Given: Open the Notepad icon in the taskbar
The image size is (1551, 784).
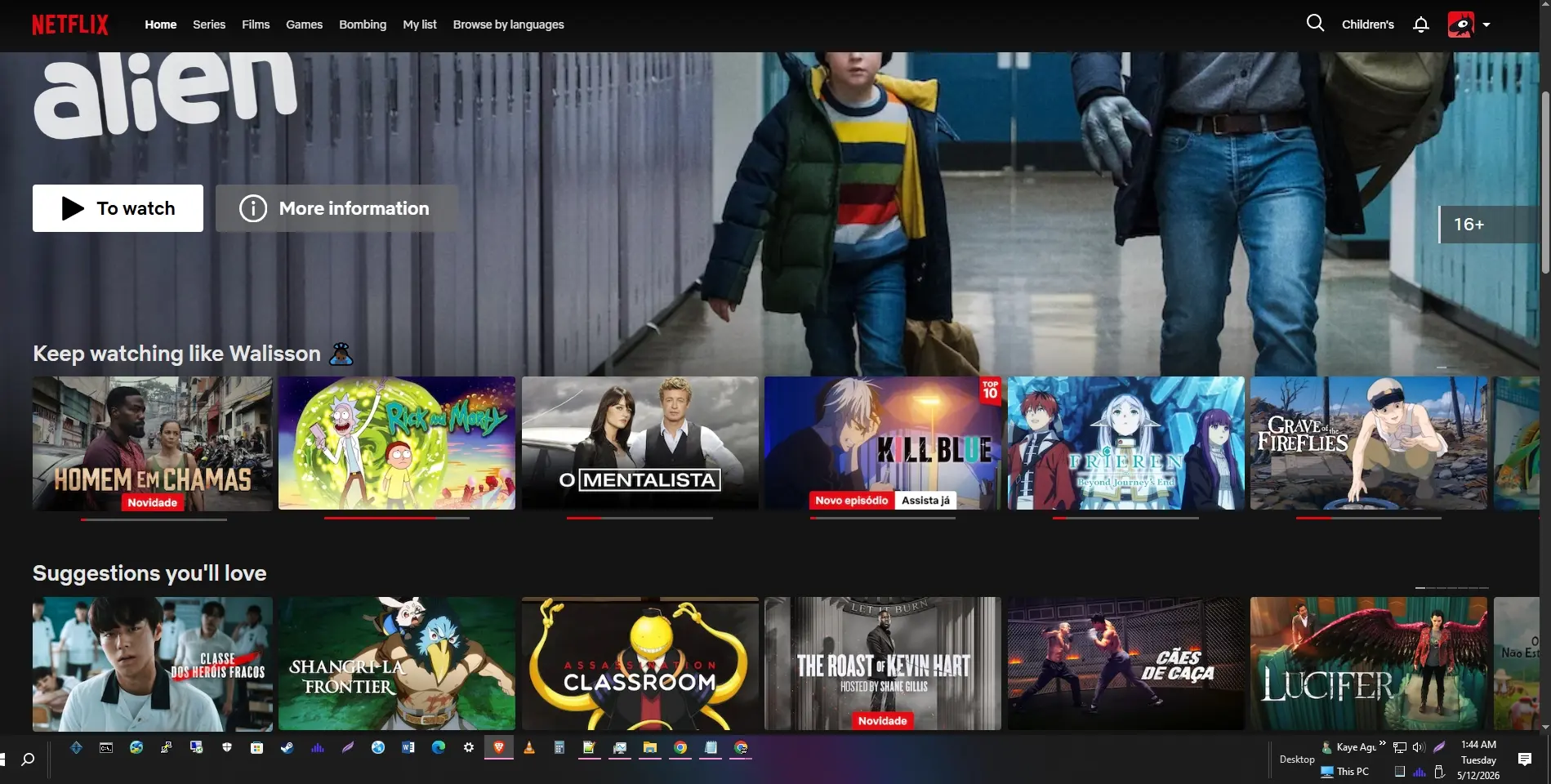Looking at the screenshot, I should click(x=710, y=747).
